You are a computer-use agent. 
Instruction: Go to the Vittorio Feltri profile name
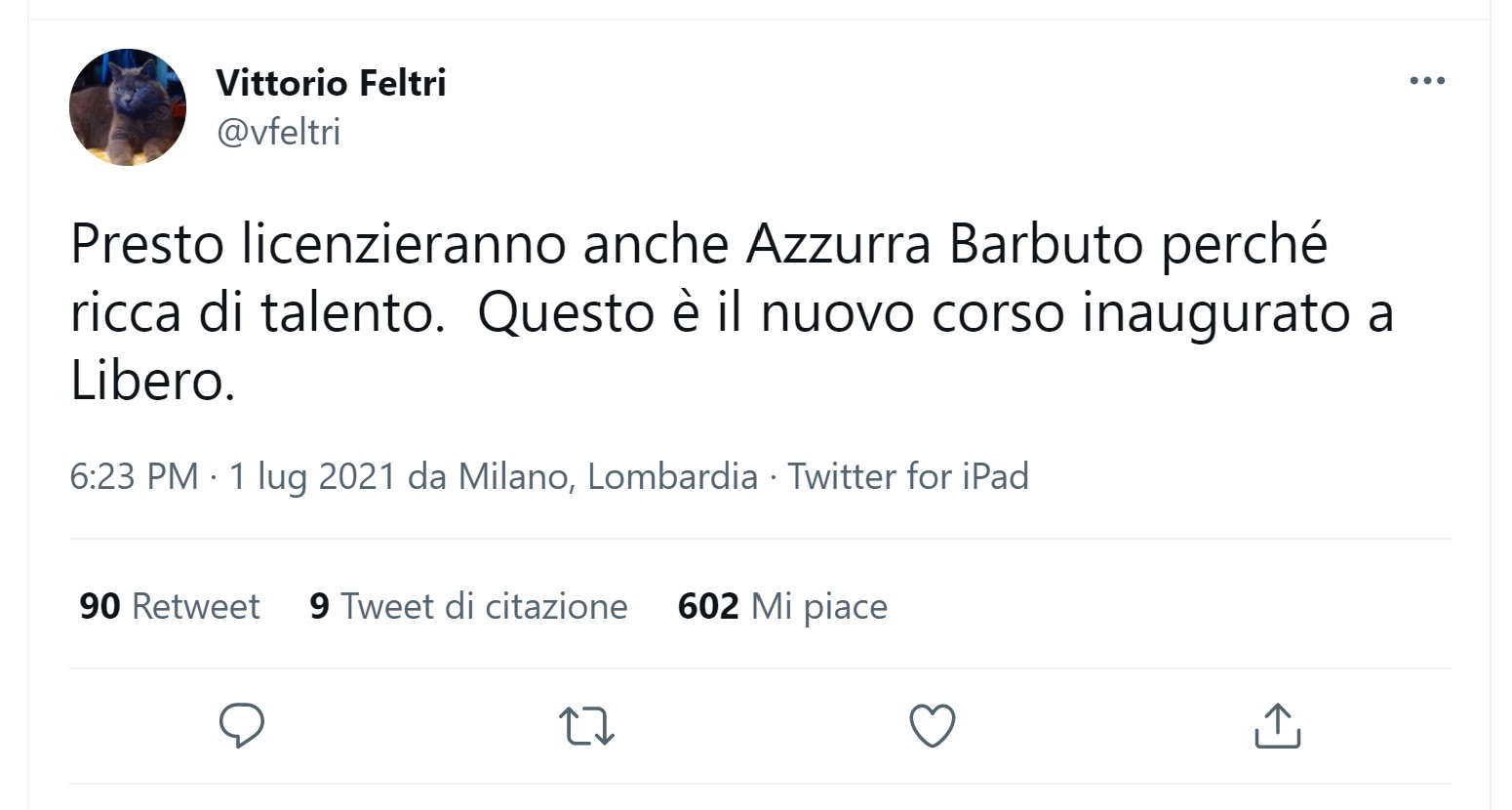coord(331,83)
